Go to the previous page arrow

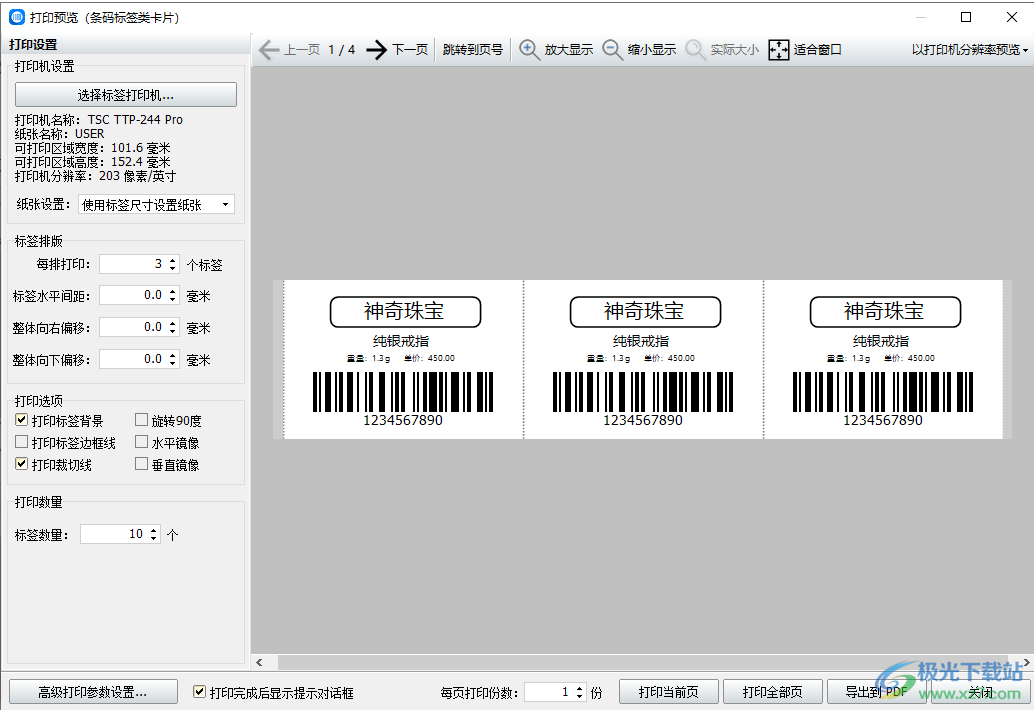pos(268,50)
